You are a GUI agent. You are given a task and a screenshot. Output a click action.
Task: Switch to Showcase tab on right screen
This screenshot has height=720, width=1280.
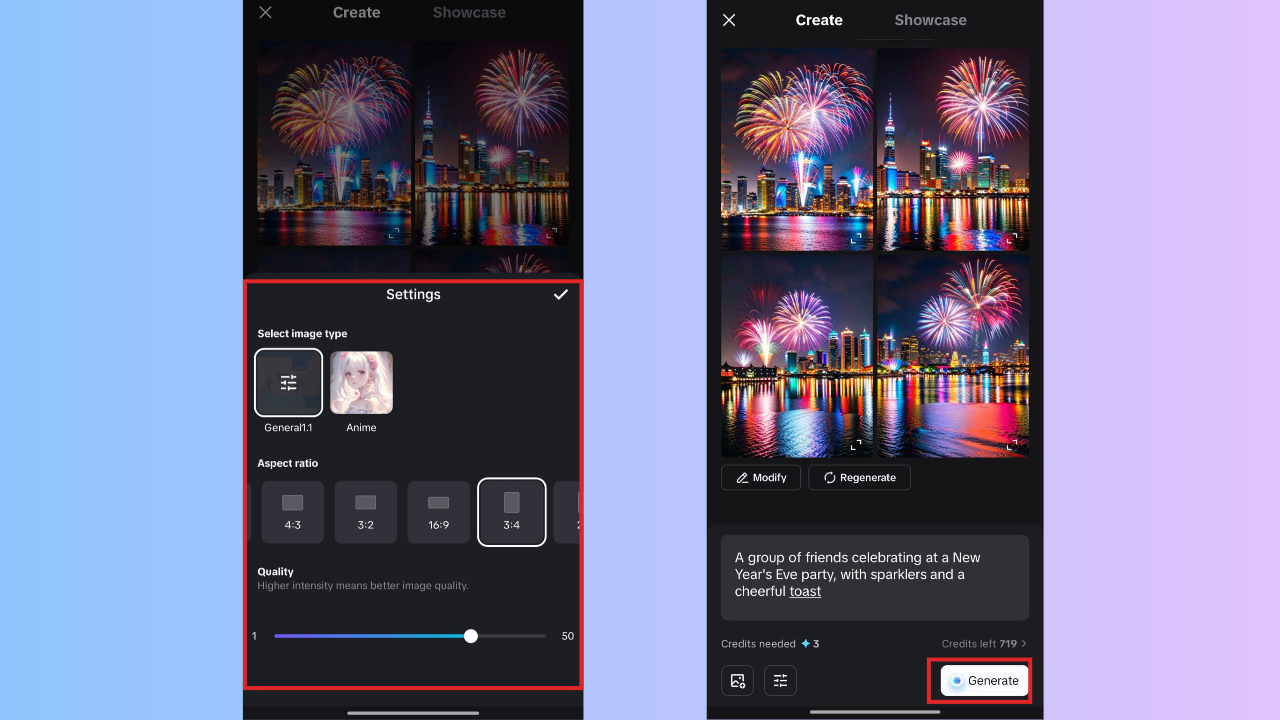pos(930,20)
